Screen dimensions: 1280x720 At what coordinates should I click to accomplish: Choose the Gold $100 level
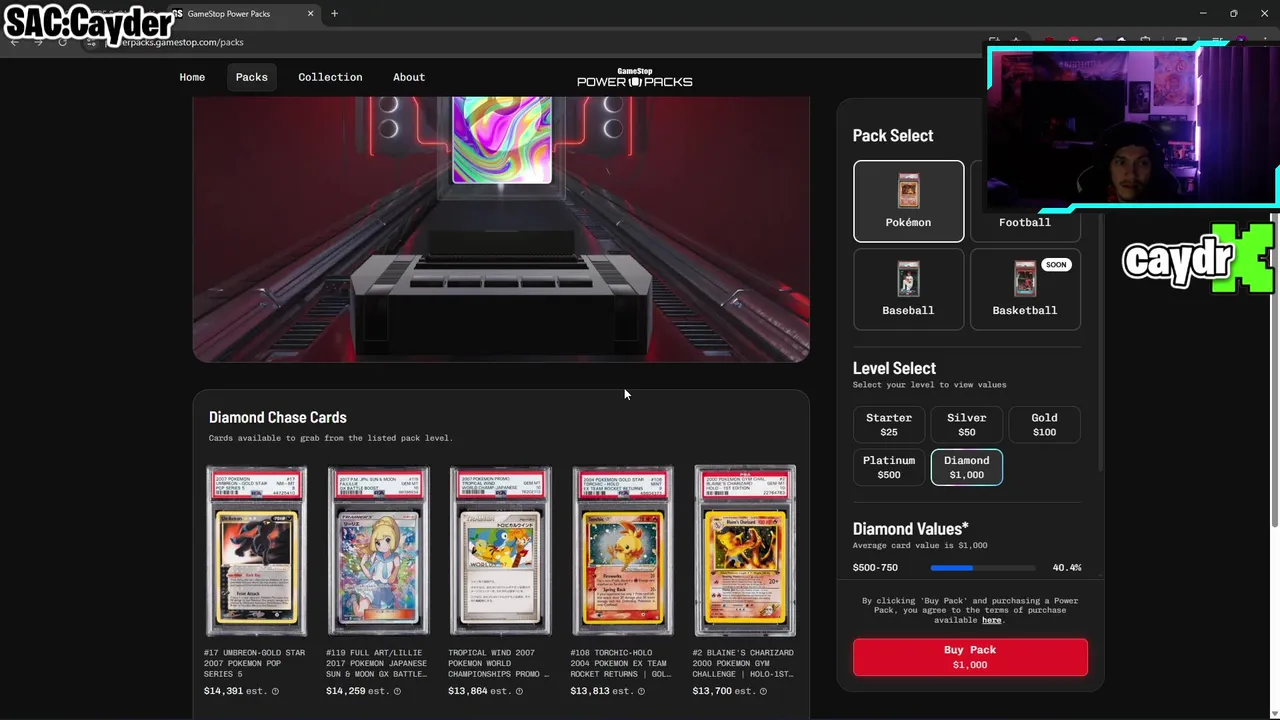click(x=1044, y=424)
